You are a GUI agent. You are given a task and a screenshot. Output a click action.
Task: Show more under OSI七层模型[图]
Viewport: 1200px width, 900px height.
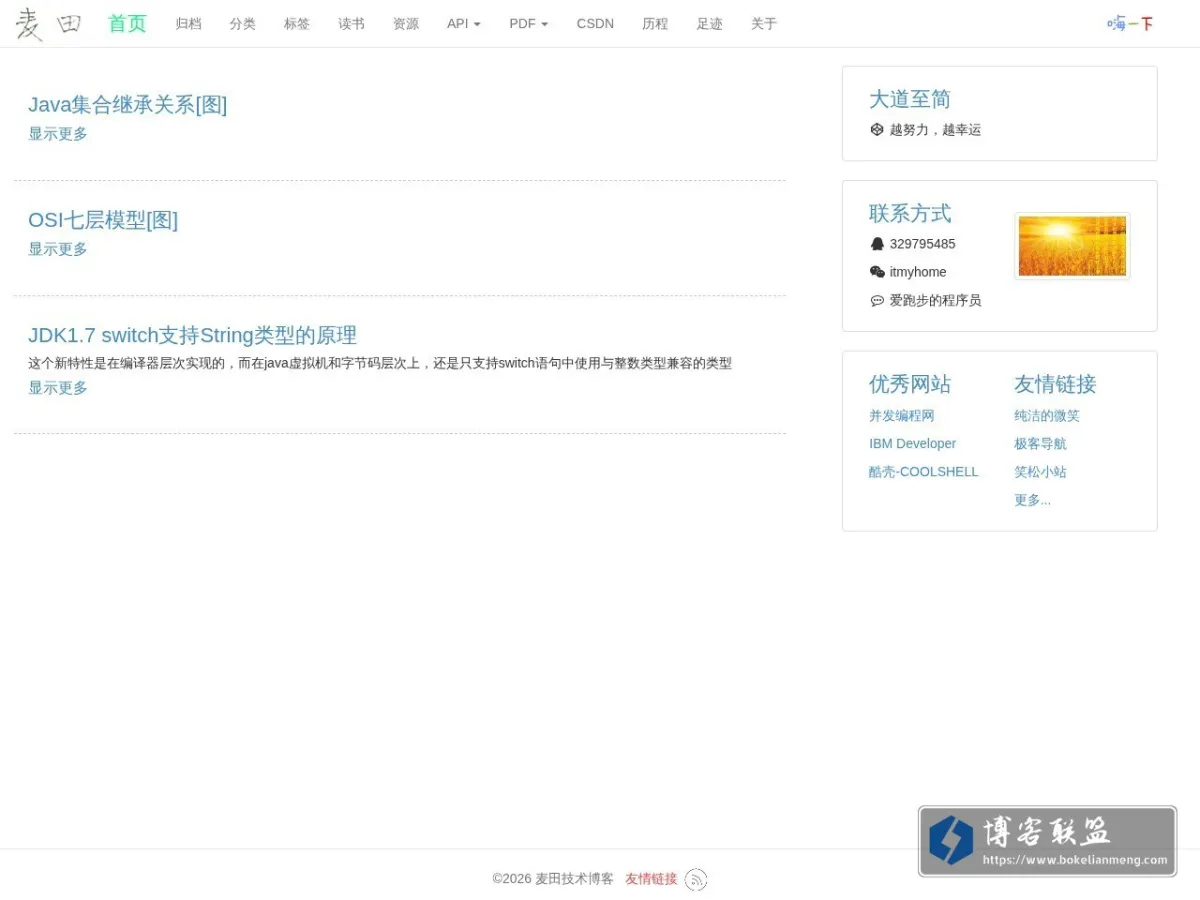click(x=58, y=249)
